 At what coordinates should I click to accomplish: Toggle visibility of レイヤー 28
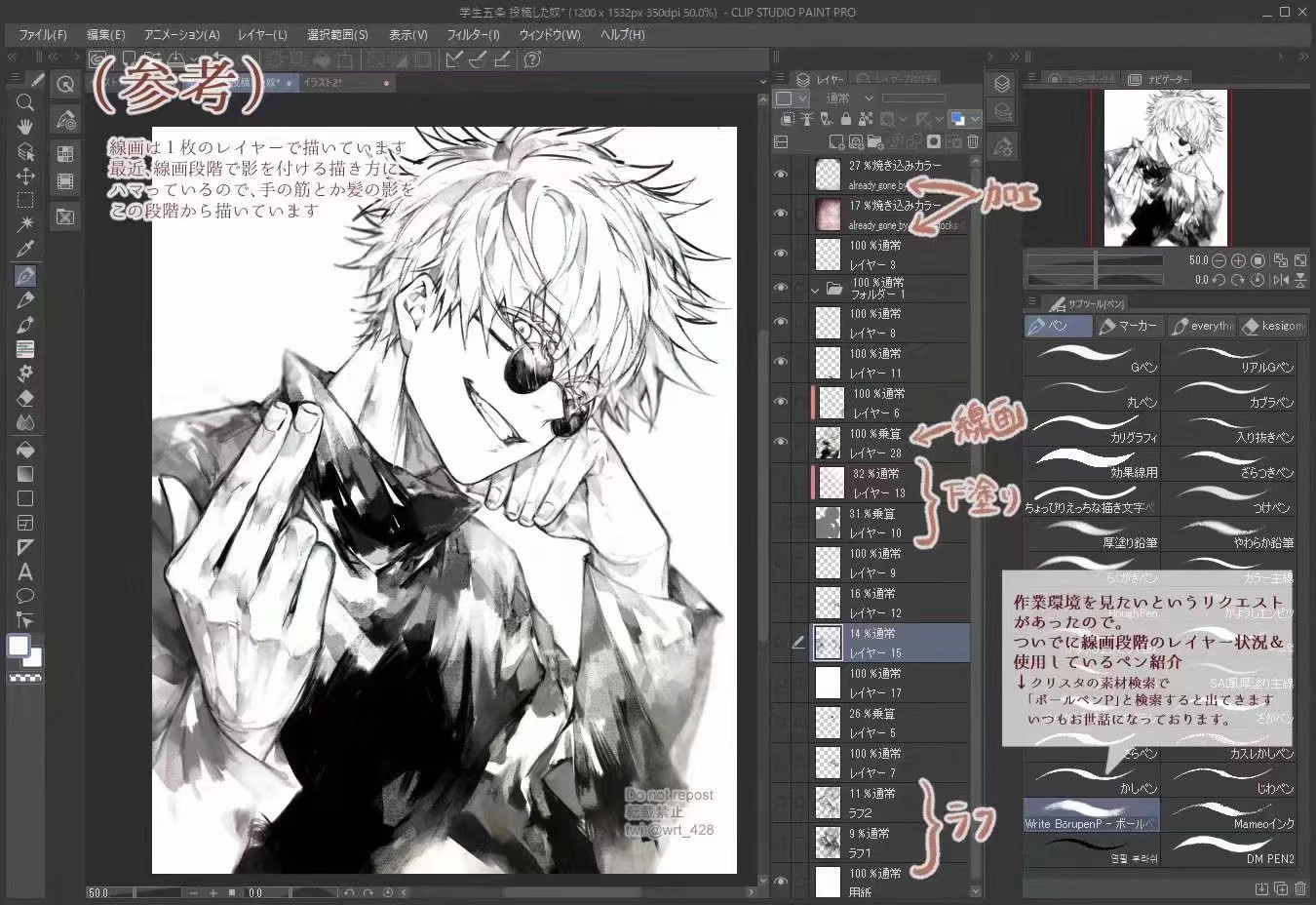(781, 442)
